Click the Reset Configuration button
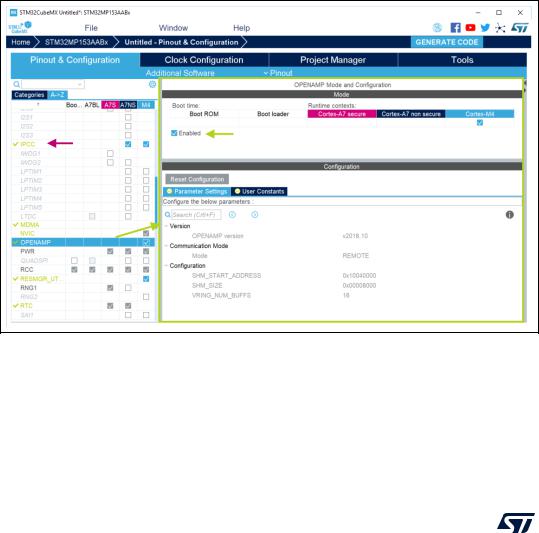The height and width of the screenshot is (533, 539). coord(197,179)
